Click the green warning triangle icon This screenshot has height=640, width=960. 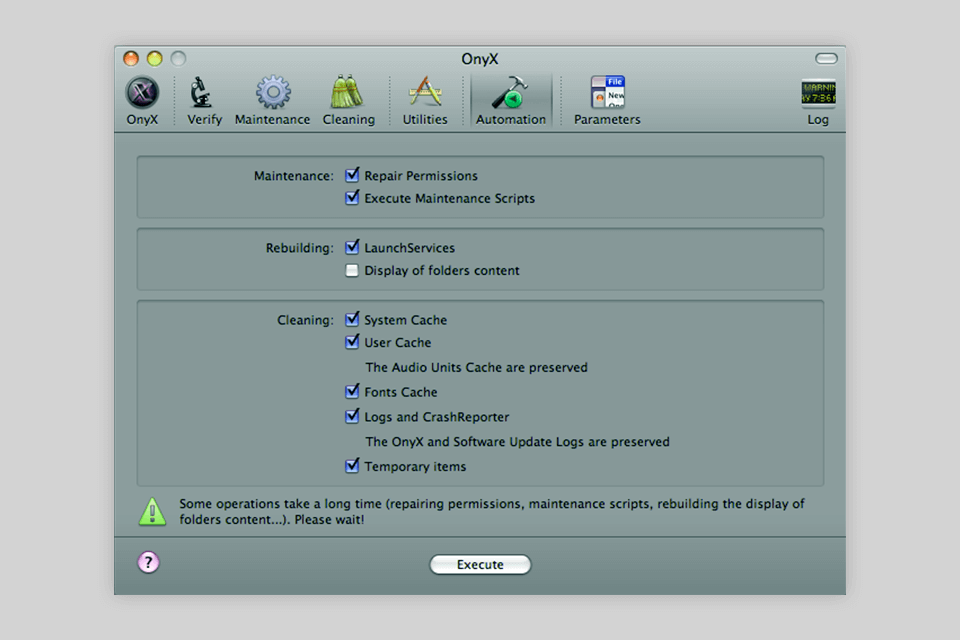tap(152, 512)
